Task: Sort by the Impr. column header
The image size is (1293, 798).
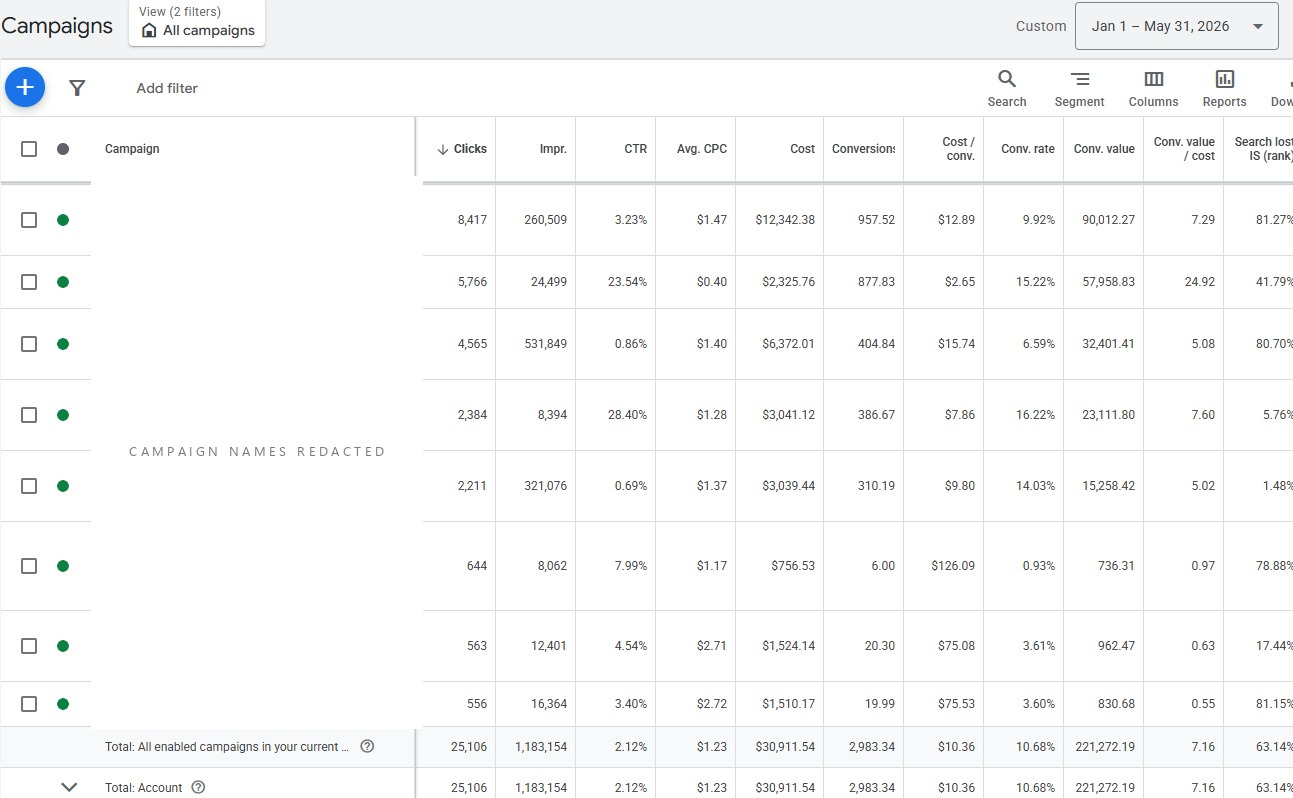Action: tap(553, 149)
